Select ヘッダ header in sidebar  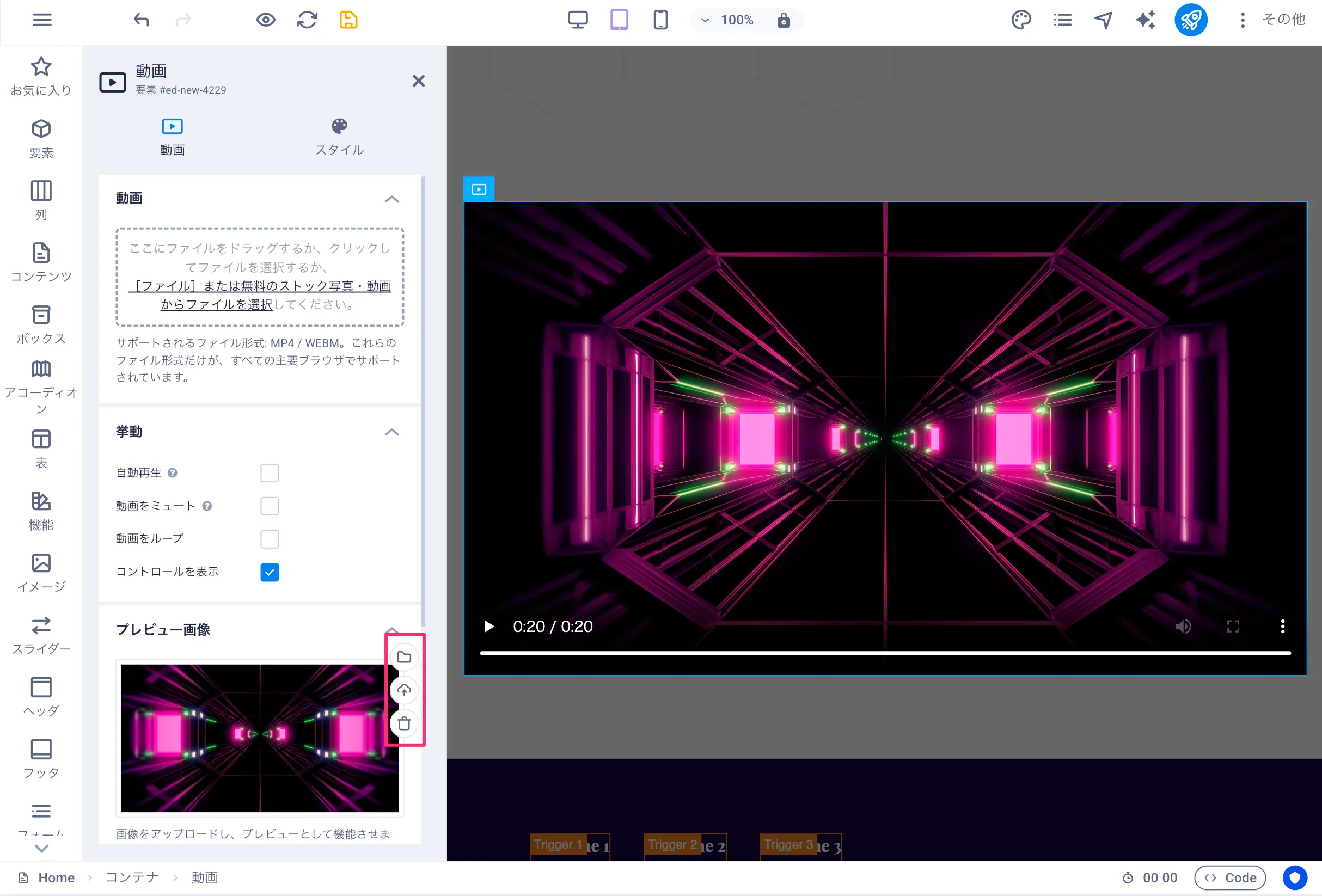point(41,697)
